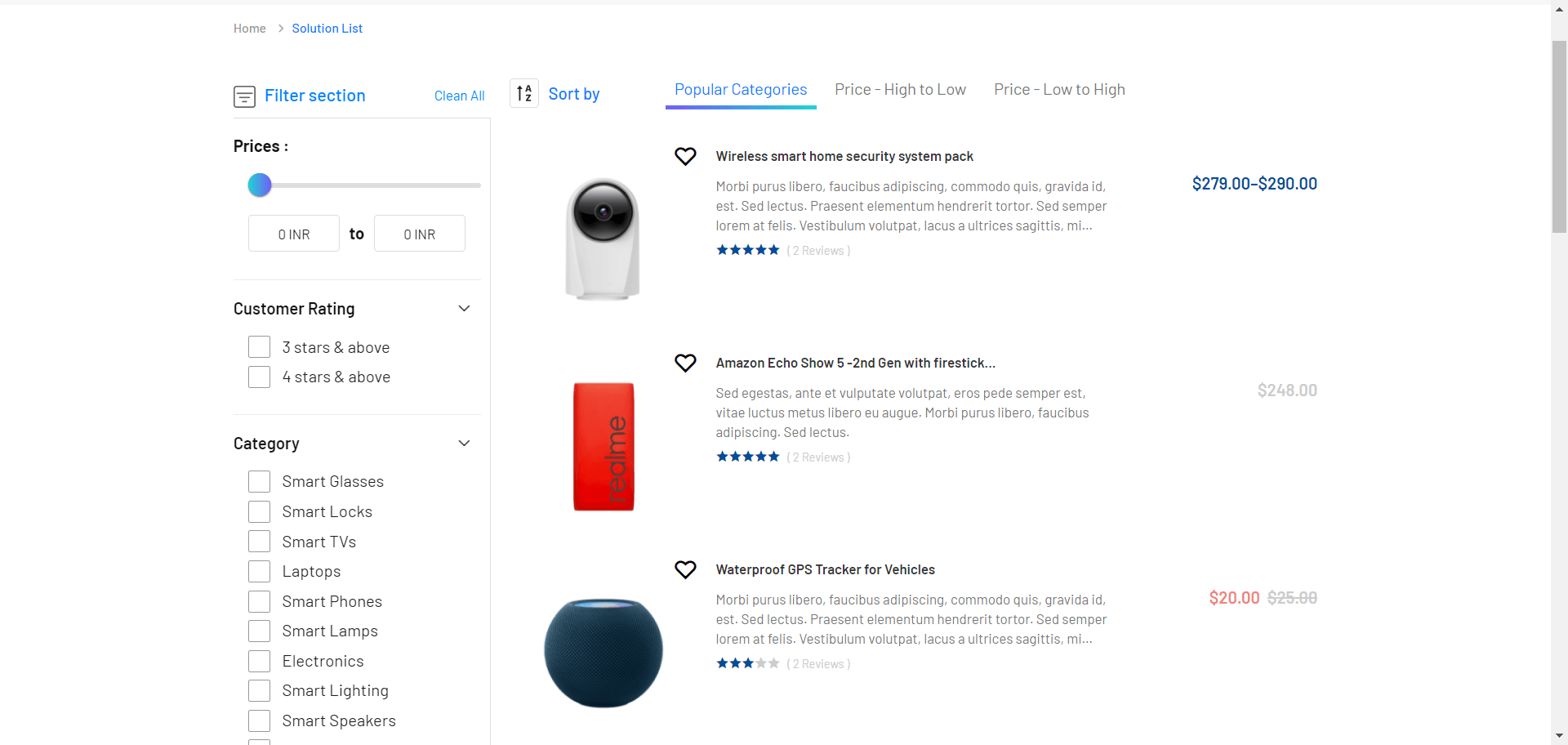Go to Home via breadcrumb link
This screenshot has height=745, width=1568.
tap(250, 29)
